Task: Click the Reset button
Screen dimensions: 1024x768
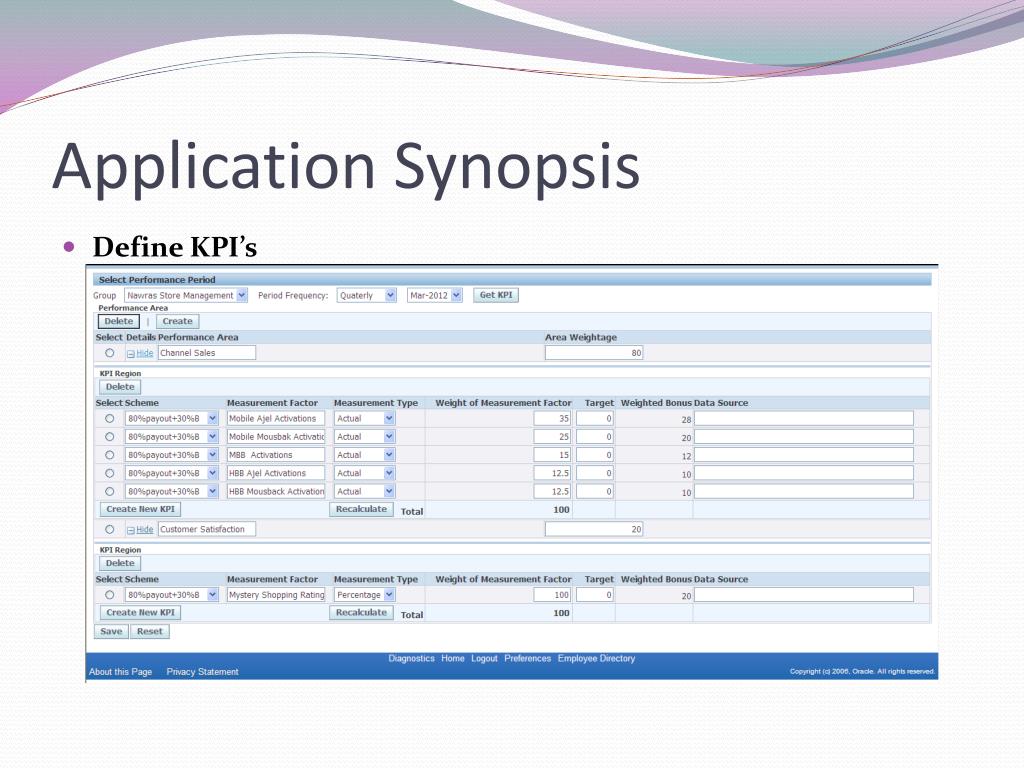Action: (x=150, y=632)
